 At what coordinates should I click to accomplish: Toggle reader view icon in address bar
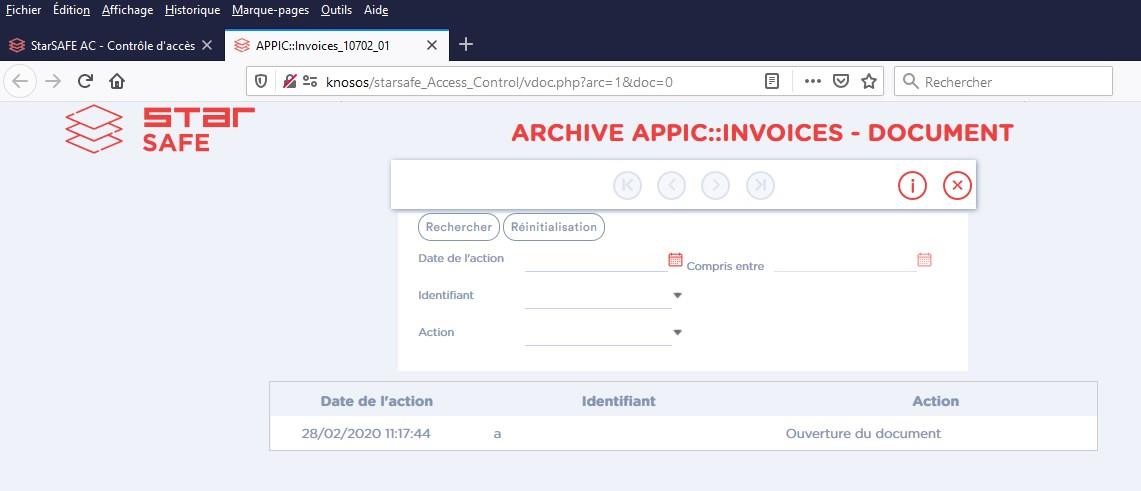772,82
